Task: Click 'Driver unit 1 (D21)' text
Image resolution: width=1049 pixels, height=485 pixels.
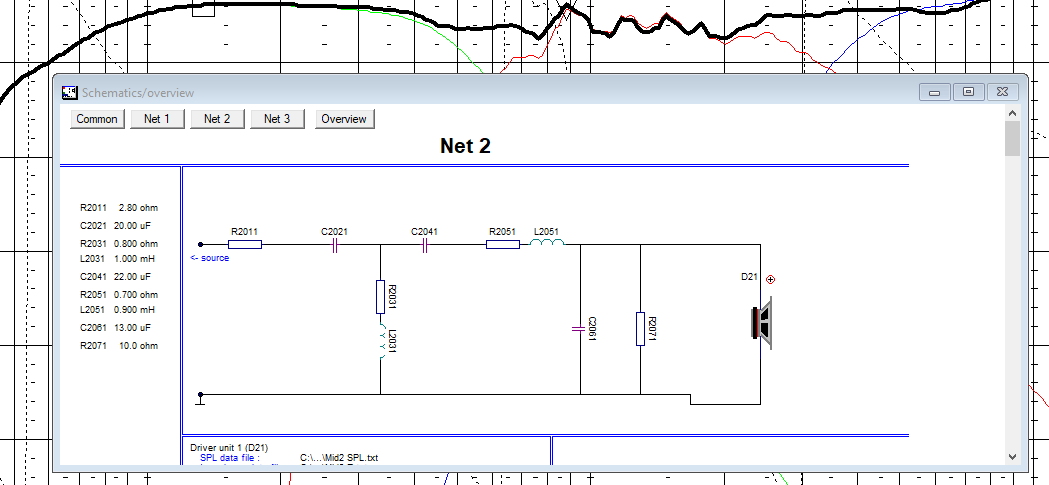Action: pos(229,448)
